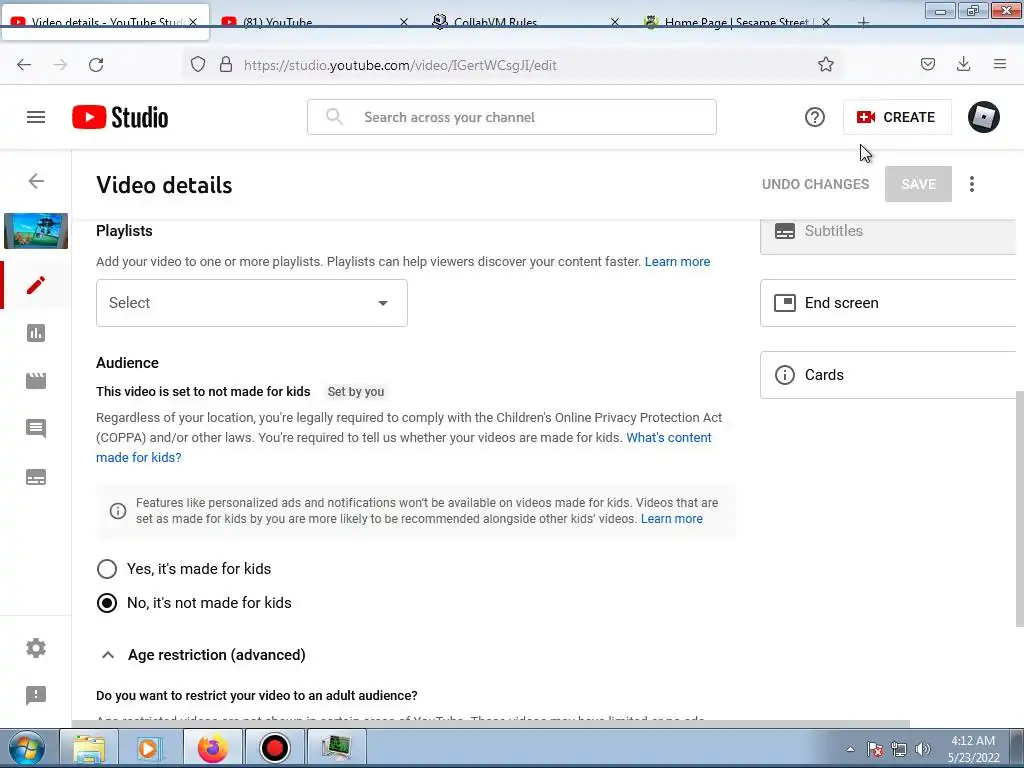Click the video thumbnail in sidebar
Viewport: 1024px width, 768px height.
(36, 231)
